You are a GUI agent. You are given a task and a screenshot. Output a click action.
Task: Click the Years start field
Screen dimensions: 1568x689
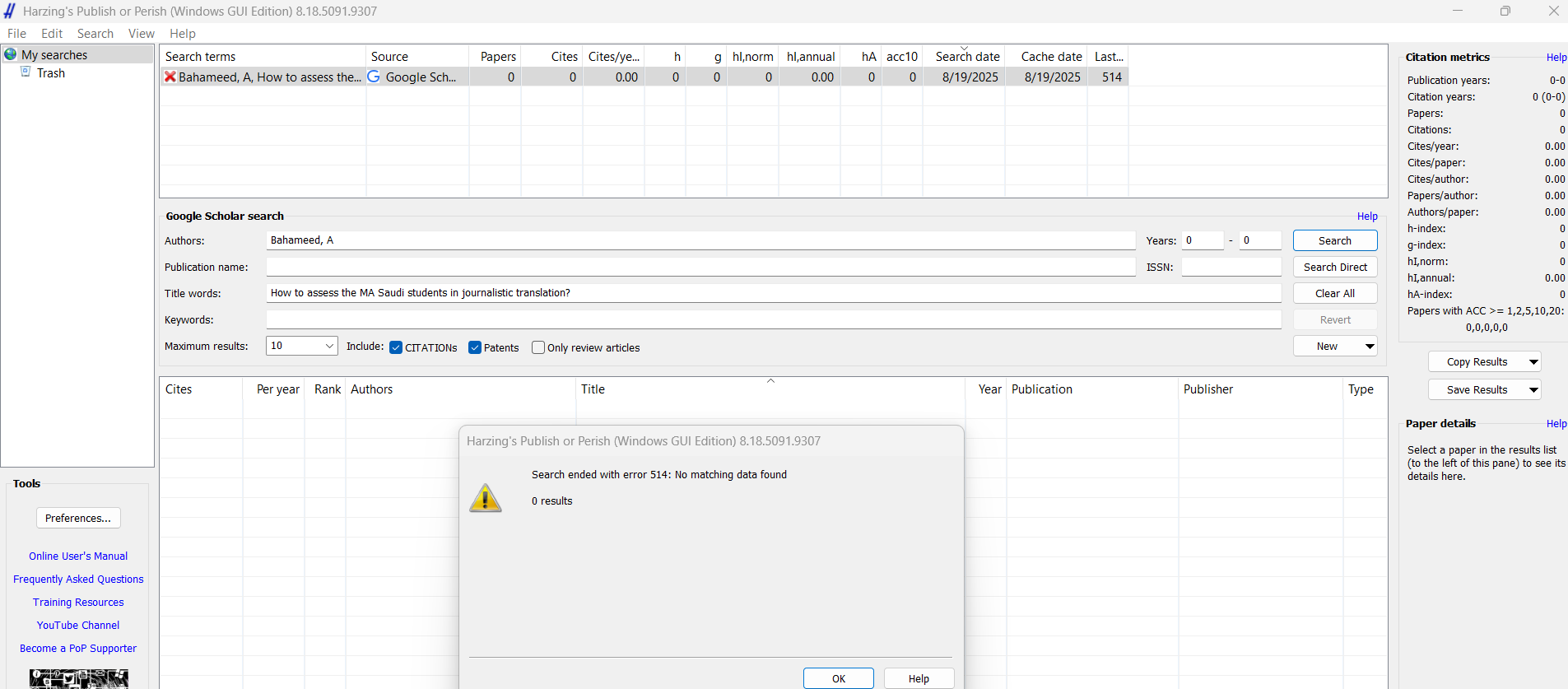[1203, 240]
